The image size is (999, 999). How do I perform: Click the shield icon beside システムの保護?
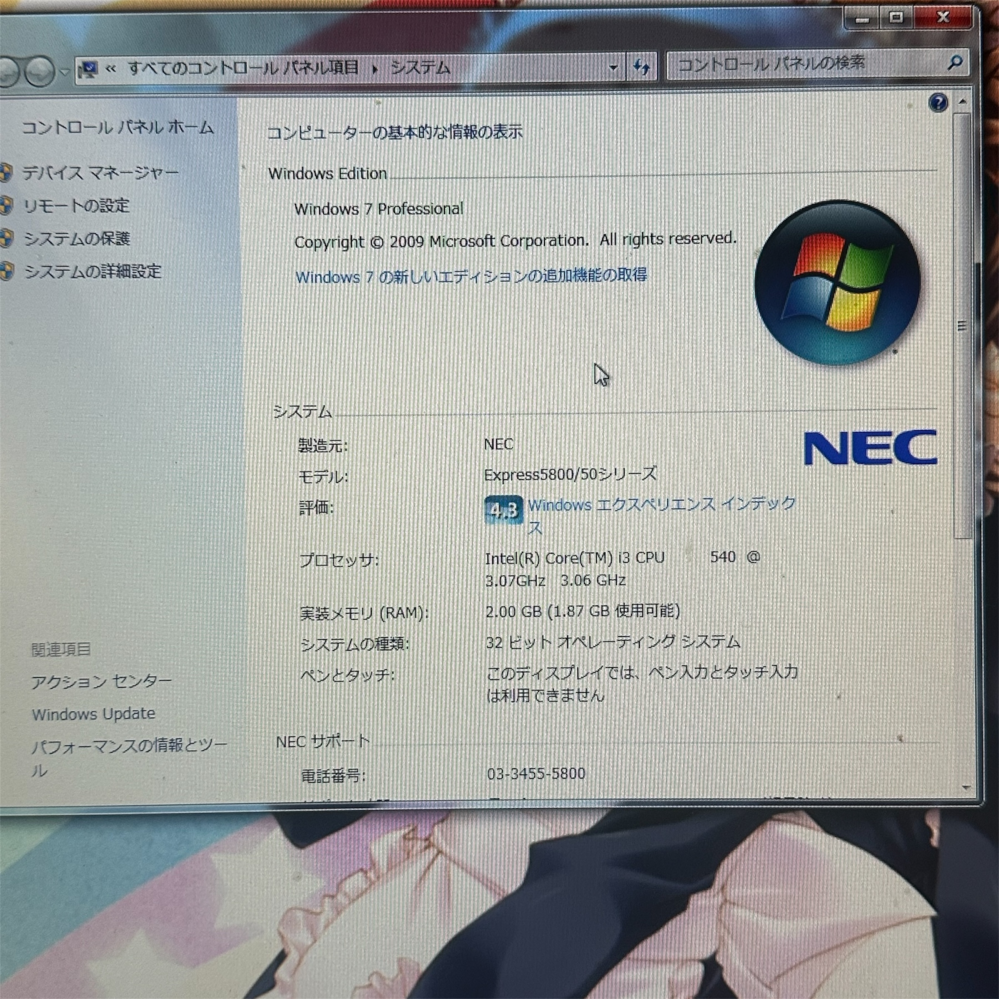click(6, 238)
